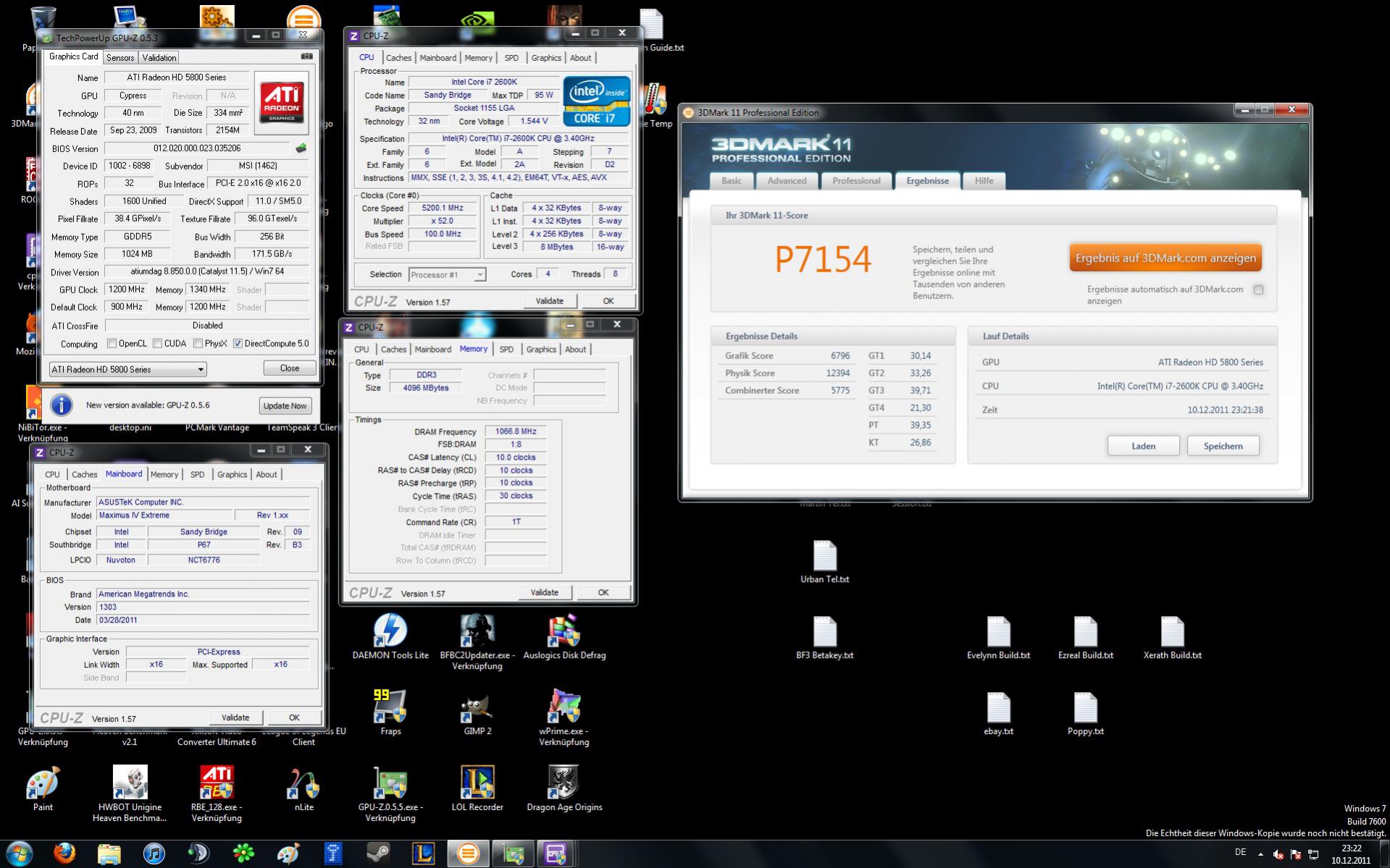Enable the PhysX checkbox in GPU-Z
The image size is (1390, 868).
pyautogui.click(x=198, y=344)
